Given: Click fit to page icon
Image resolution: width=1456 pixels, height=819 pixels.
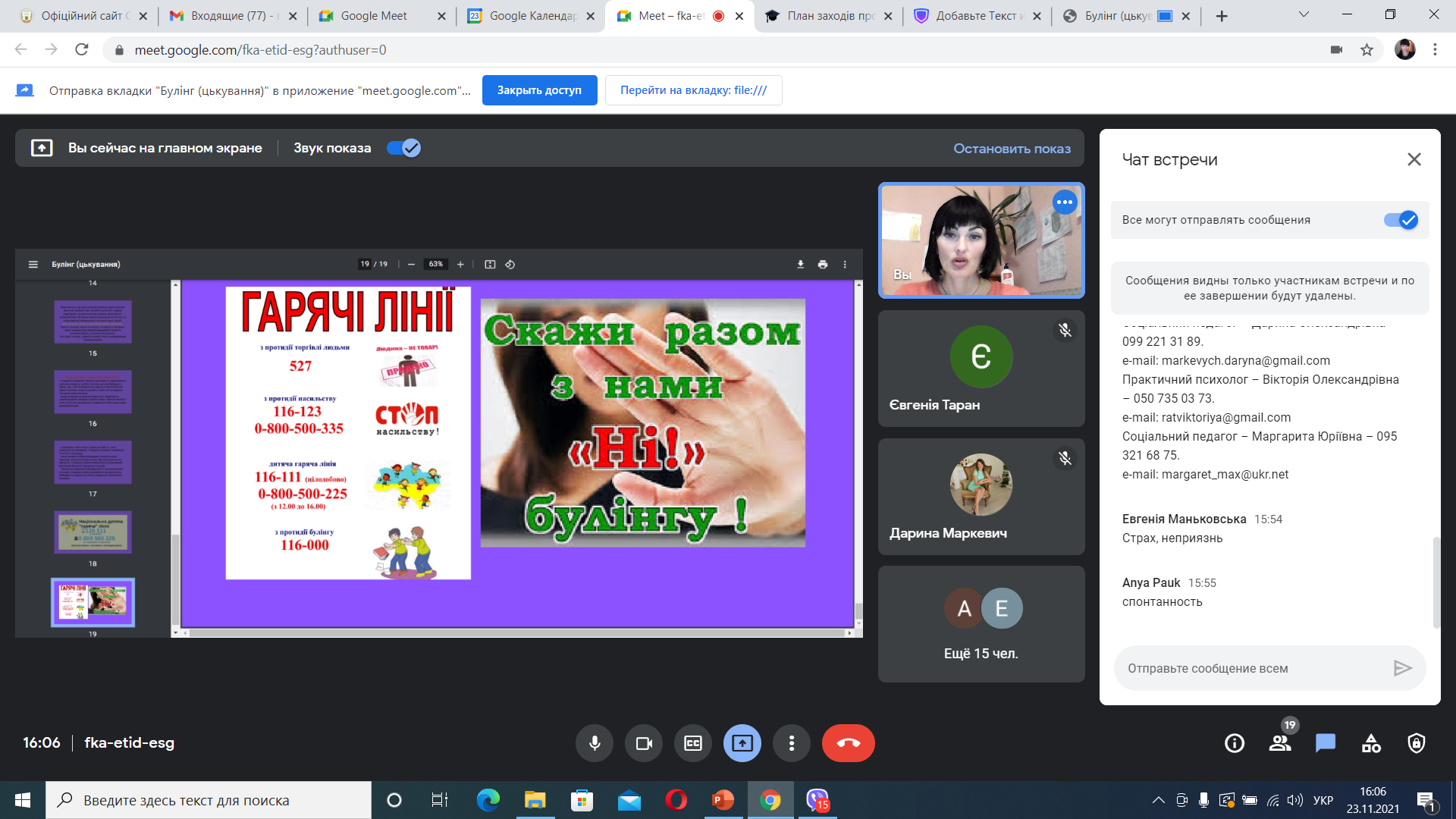Looking at the screenshot, I should point(490,264).
